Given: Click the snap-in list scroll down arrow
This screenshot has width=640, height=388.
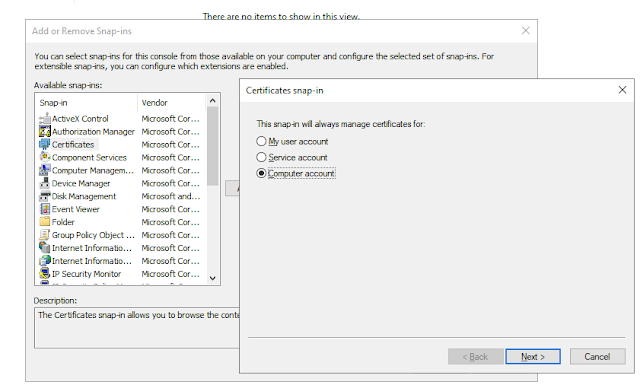Looking at the screenshot, I should [212, 278].
